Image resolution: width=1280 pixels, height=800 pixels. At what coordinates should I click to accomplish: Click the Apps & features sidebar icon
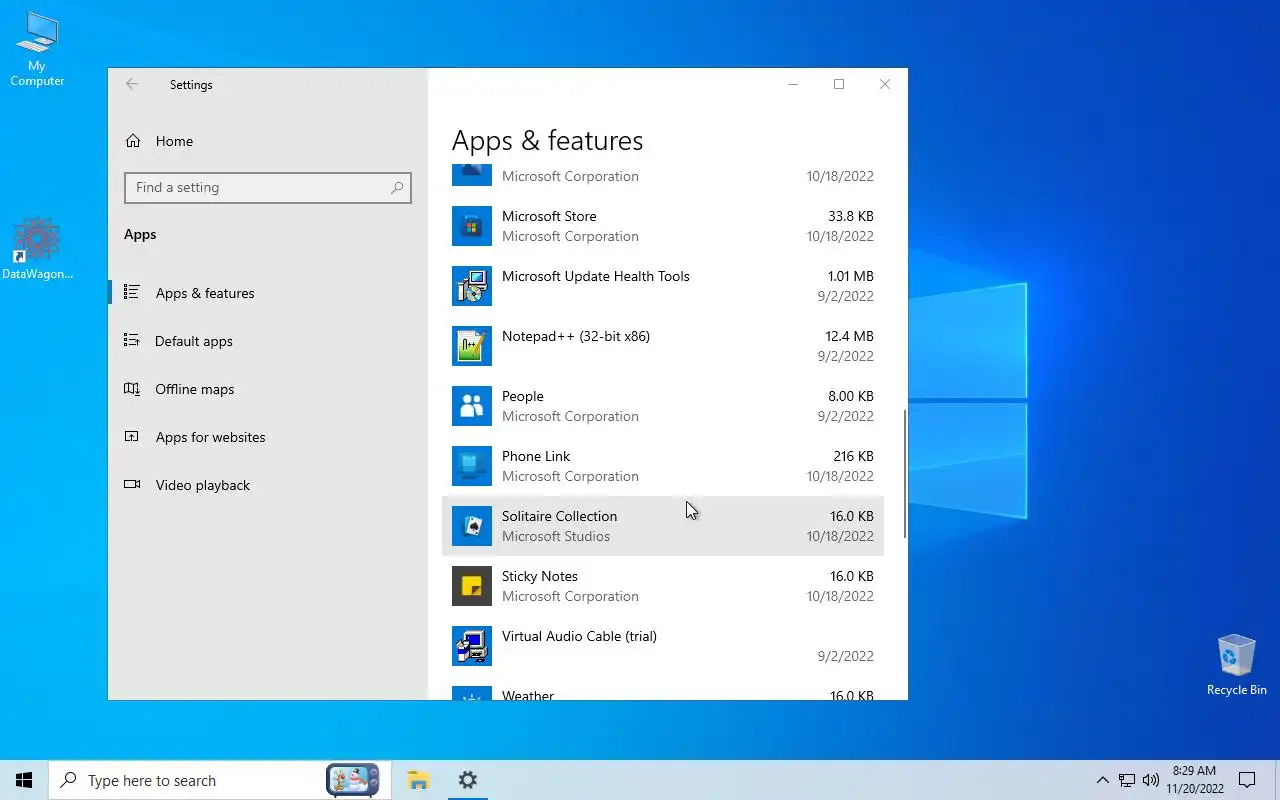click(x=132, y=292)
